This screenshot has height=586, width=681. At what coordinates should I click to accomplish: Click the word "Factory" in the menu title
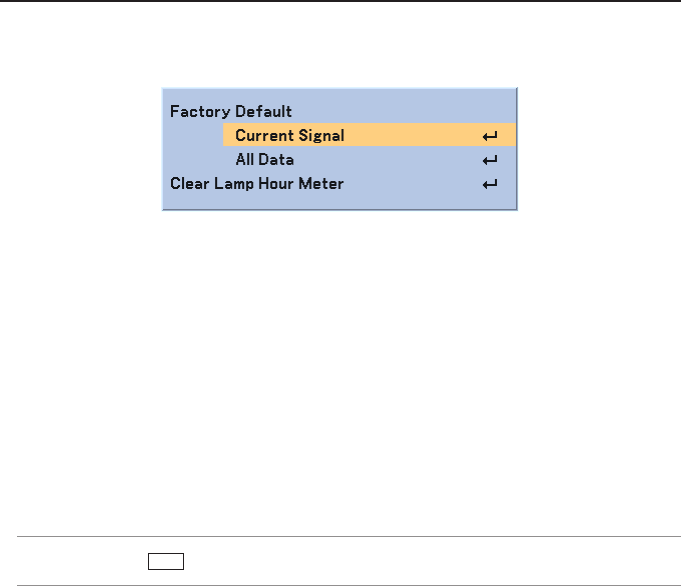tap(200, 111)
